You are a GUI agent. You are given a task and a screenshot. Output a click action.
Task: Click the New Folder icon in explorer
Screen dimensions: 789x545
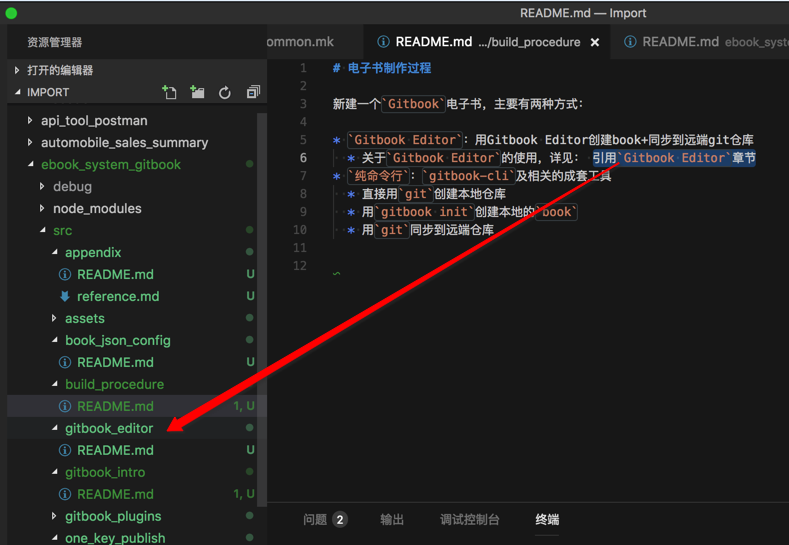click(197, 92)
